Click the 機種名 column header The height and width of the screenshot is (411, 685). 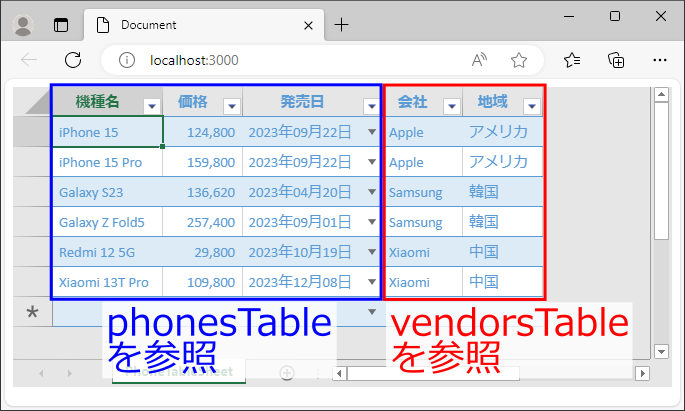click(108, 101)
